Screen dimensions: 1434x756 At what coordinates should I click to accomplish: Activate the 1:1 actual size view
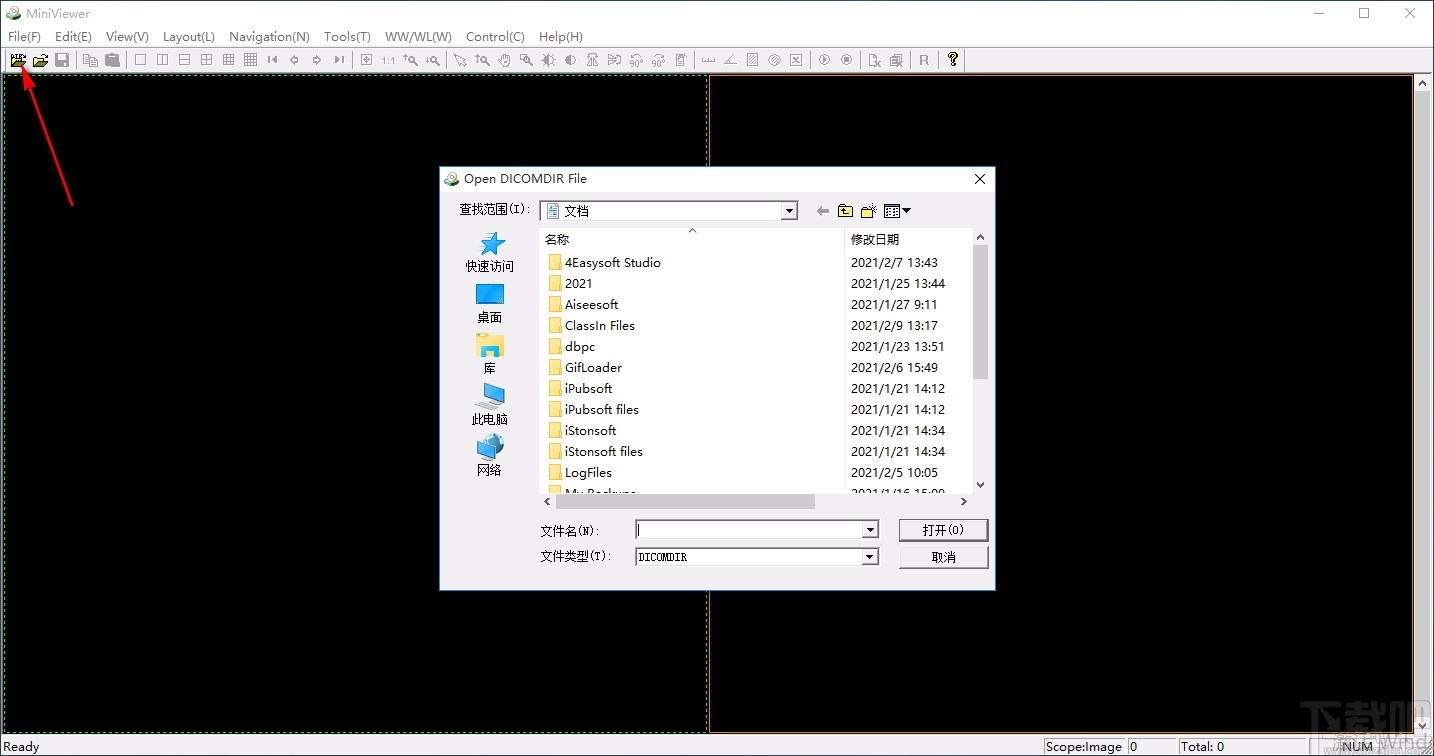point(389,60)
